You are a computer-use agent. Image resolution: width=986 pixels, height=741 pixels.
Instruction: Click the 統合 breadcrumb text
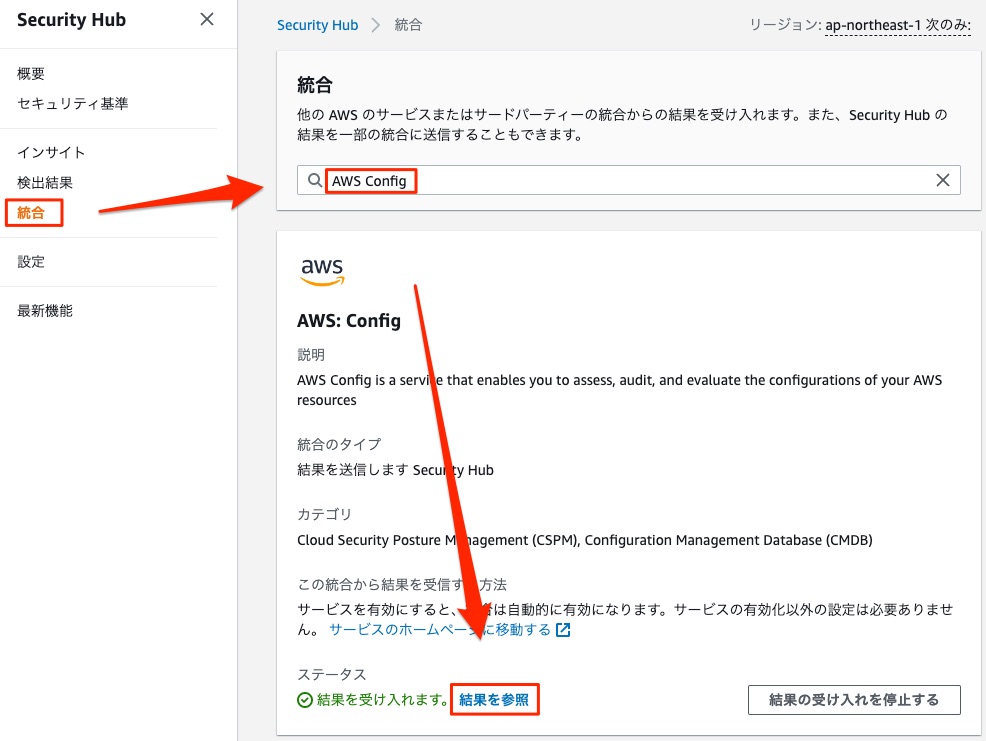point(408,25)
